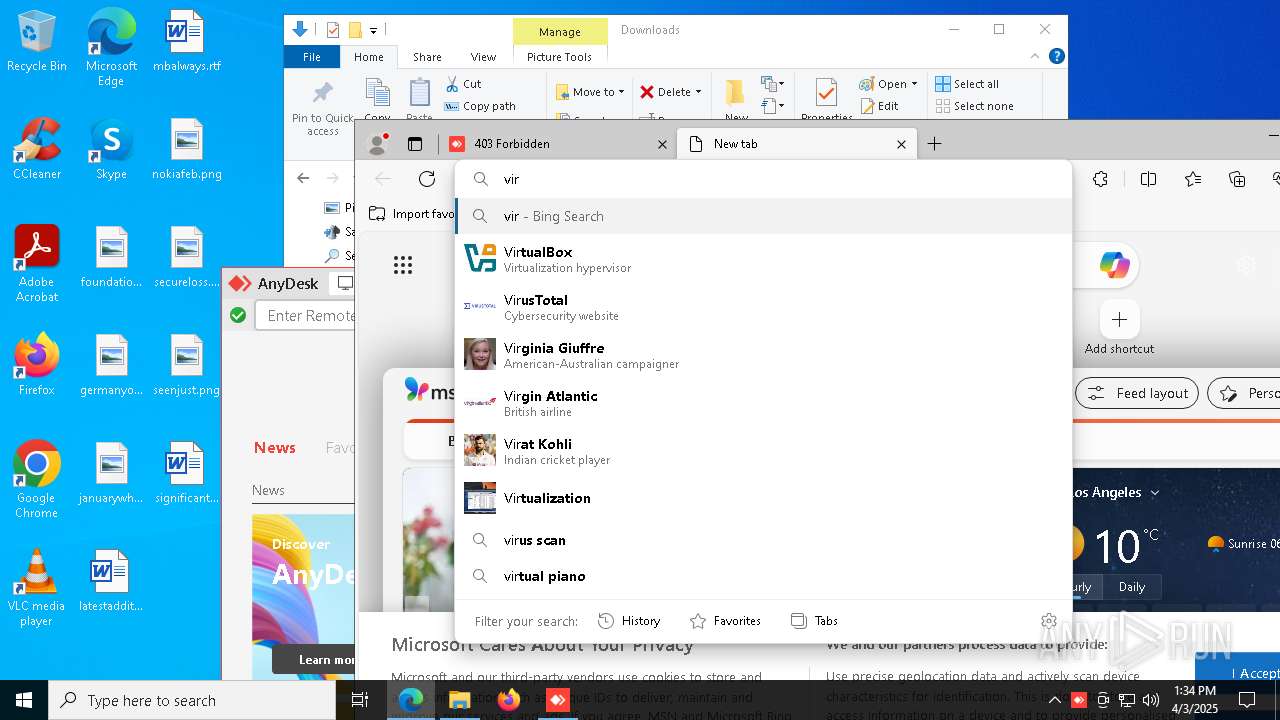Open VLC media player desktop shortcut
This screenshot has height=720, width=1280.
(37, 588)
